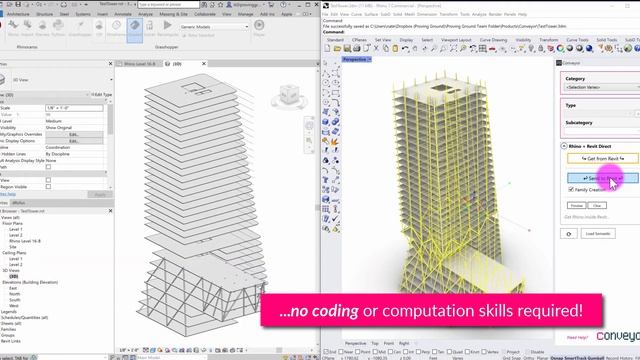Screen dimensions: 640x360
Task: Click New file icon in Rhino toolbar
Action: [x=327, y=49]
